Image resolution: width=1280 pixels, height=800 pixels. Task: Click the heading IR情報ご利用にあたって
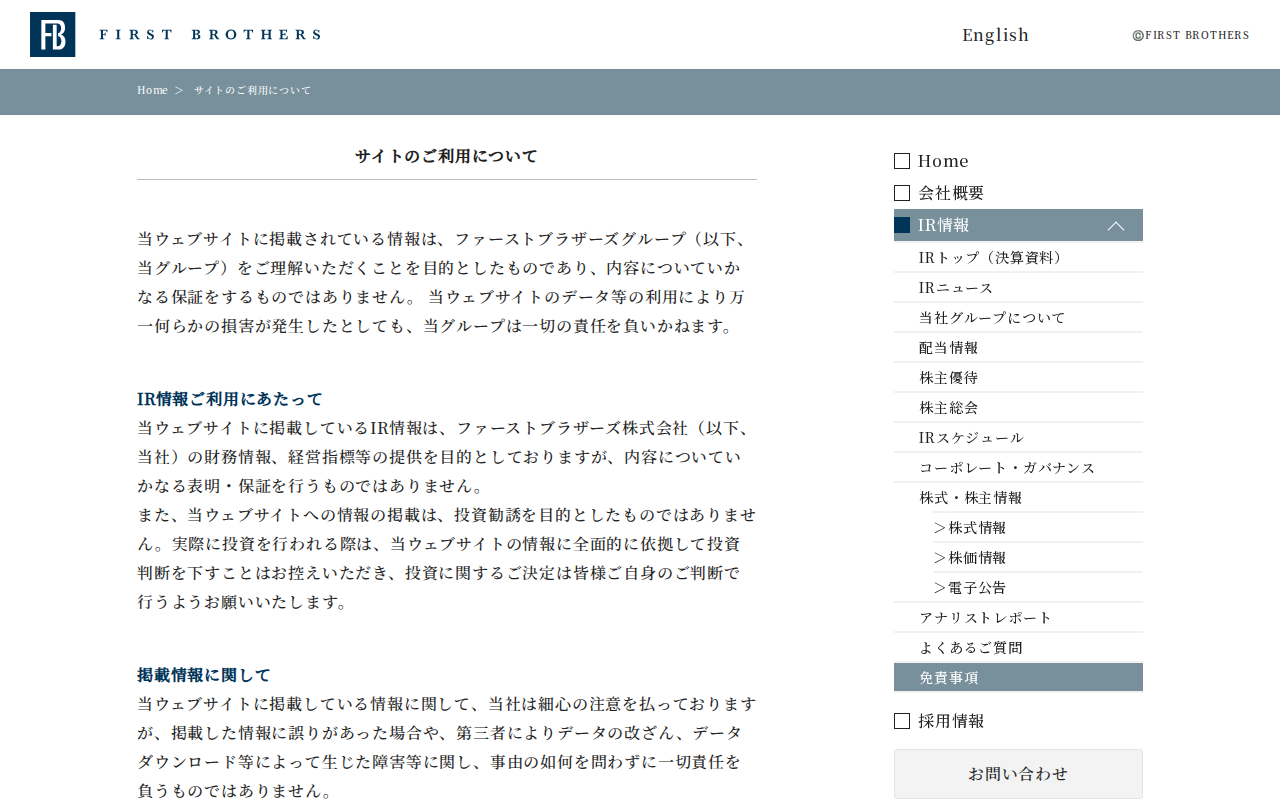pyautogui.click(x=230, y=399)
